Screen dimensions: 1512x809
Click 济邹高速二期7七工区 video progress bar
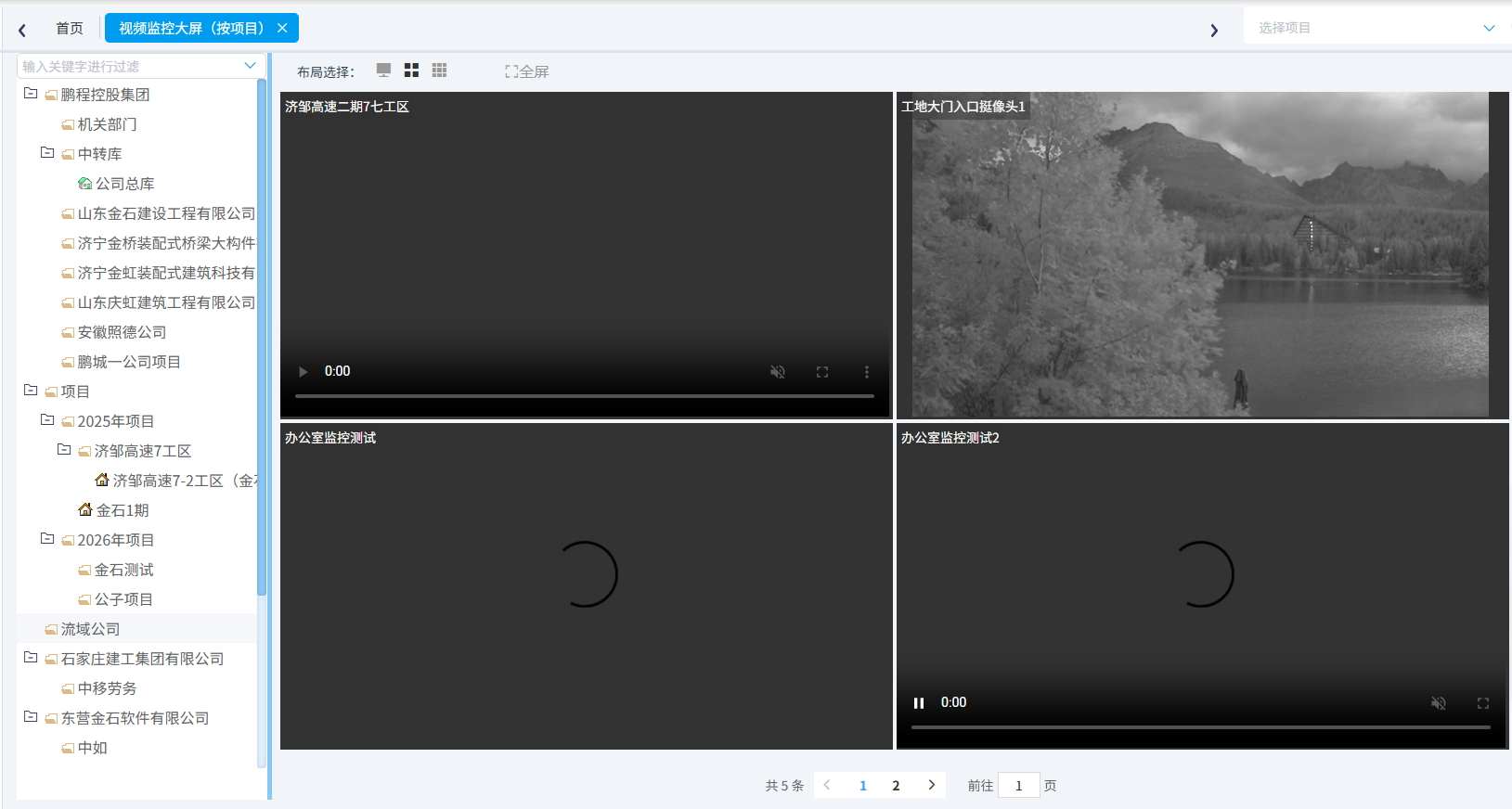(585, 396)
